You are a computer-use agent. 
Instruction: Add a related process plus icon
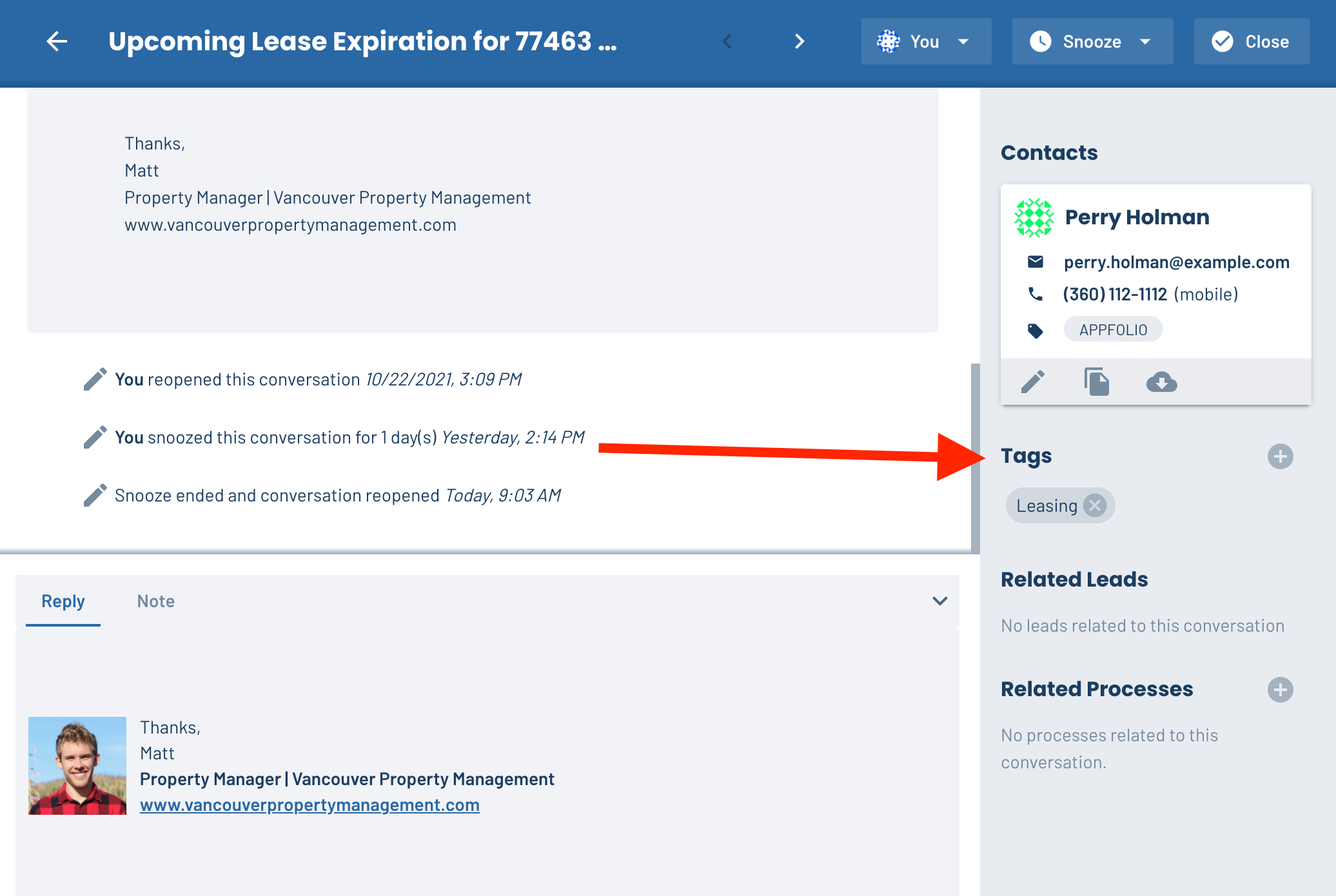coord(1280,690)
